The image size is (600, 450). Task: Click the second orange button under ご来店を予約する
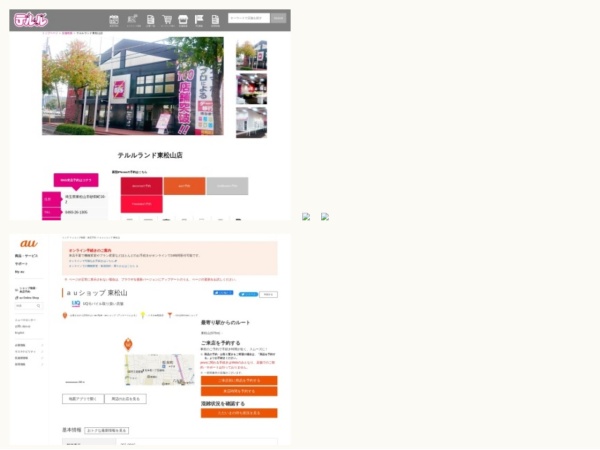(239, 391)
